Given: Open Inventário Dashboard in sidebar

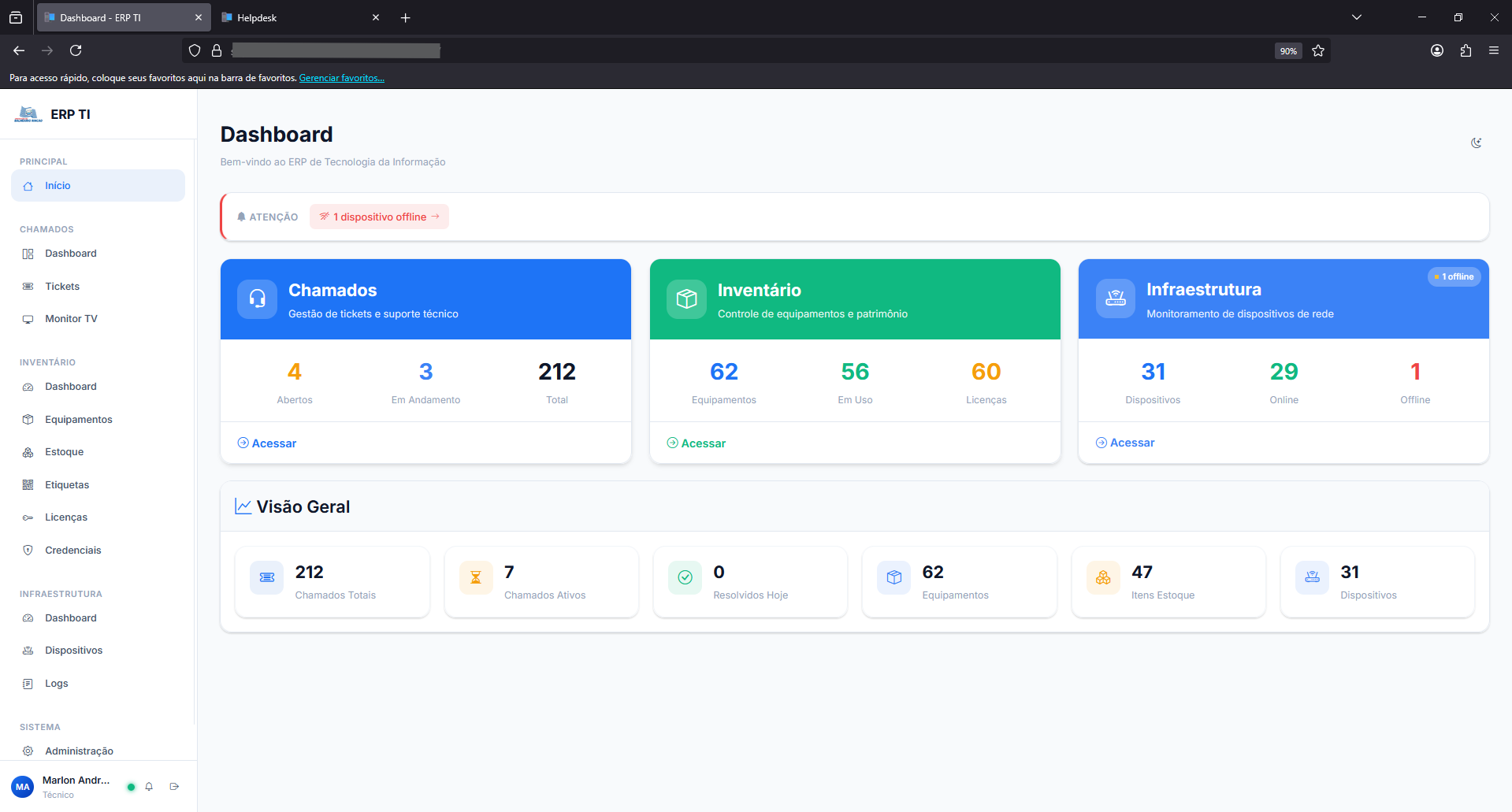Looking at the screenshot, I should tap(98, 387).
